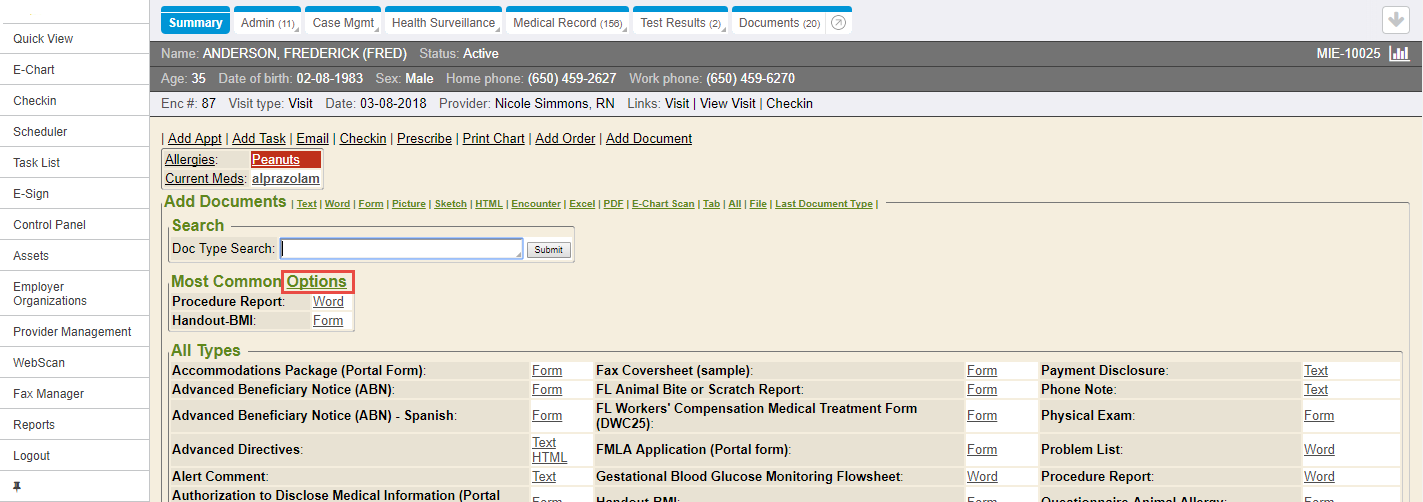This screenshot has width=1423, height=502.
Task: Click the Add Document link
Action: (649, 139)
